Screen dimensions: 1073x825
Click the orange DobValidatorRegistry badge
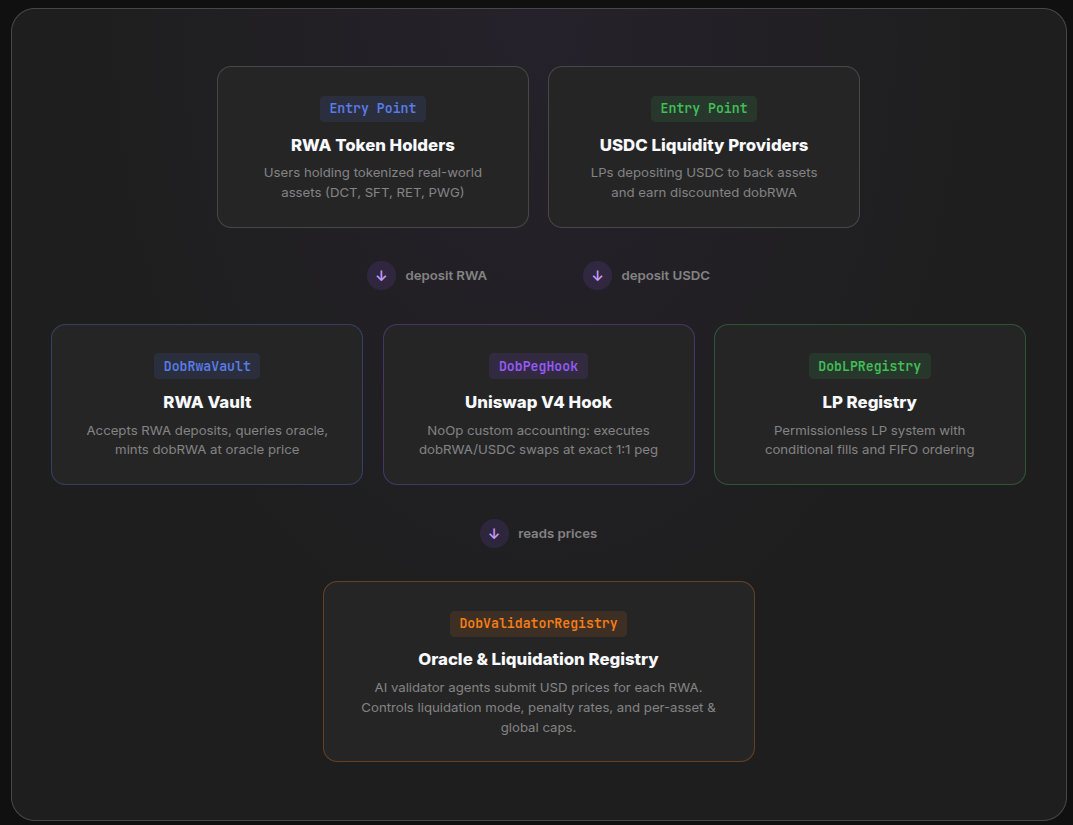pyautogui.click(x=538, y=623)
